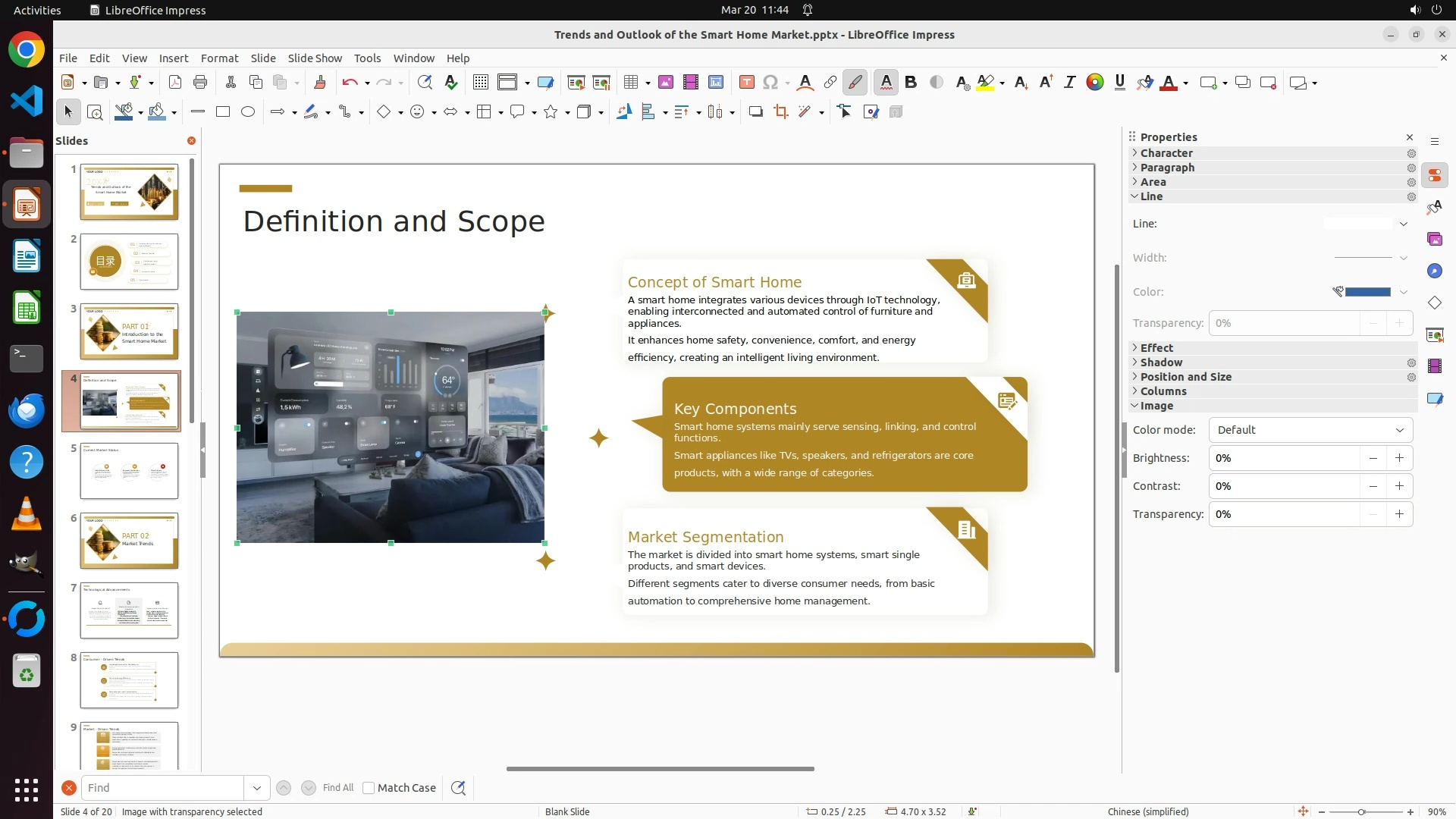Click the Insert Table icon
Screen dimensions: 1456x819
(631, 83)
